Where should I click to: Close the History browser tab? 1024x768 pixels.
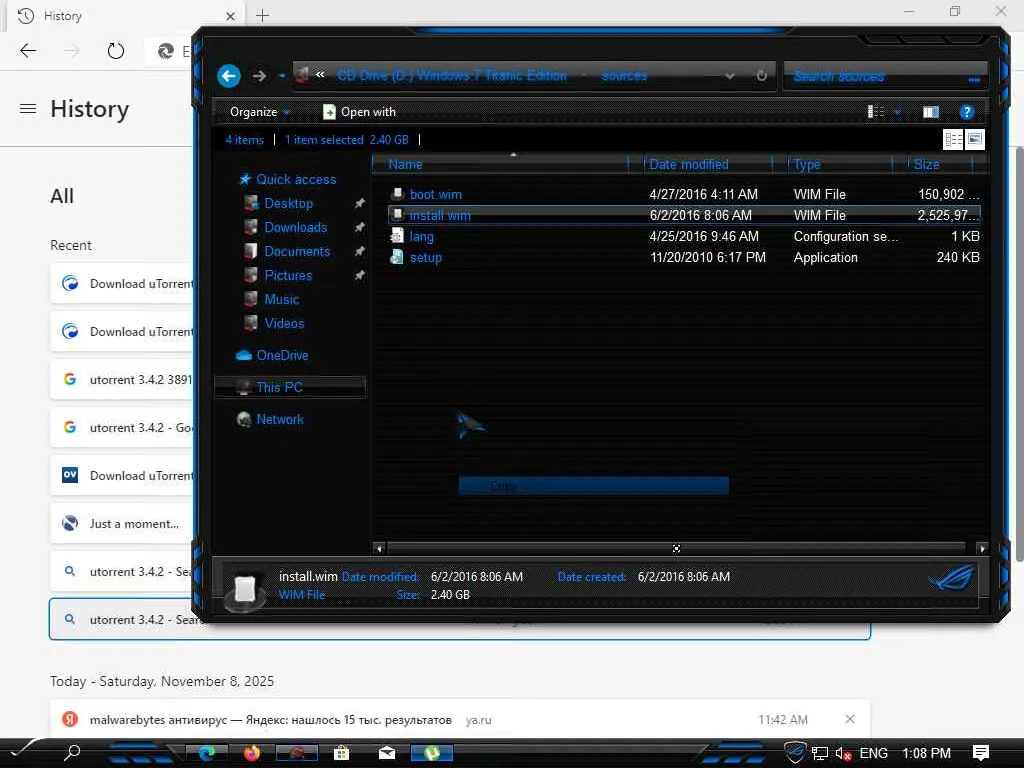pyautogui.click(x=231, y=16)
